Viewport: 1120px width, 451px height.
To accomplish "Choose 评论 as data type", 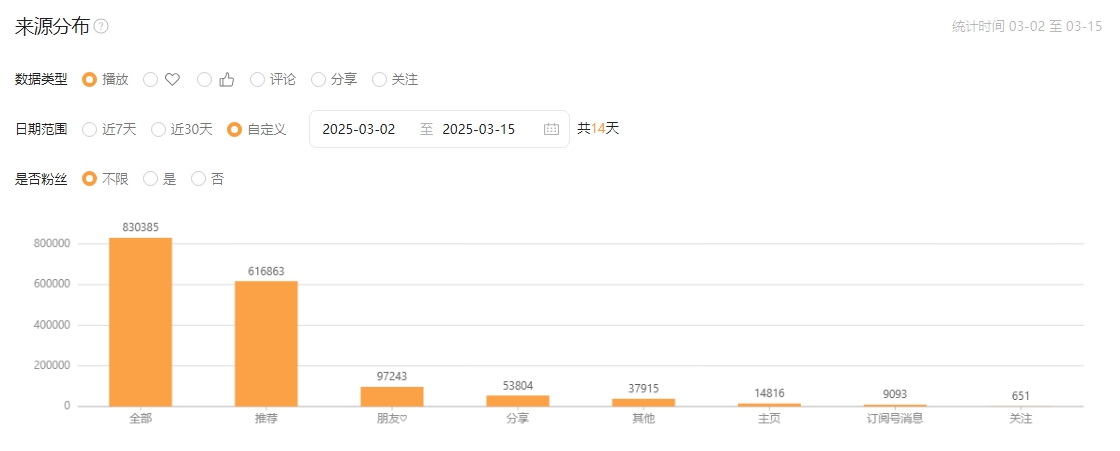I will 258,79.
